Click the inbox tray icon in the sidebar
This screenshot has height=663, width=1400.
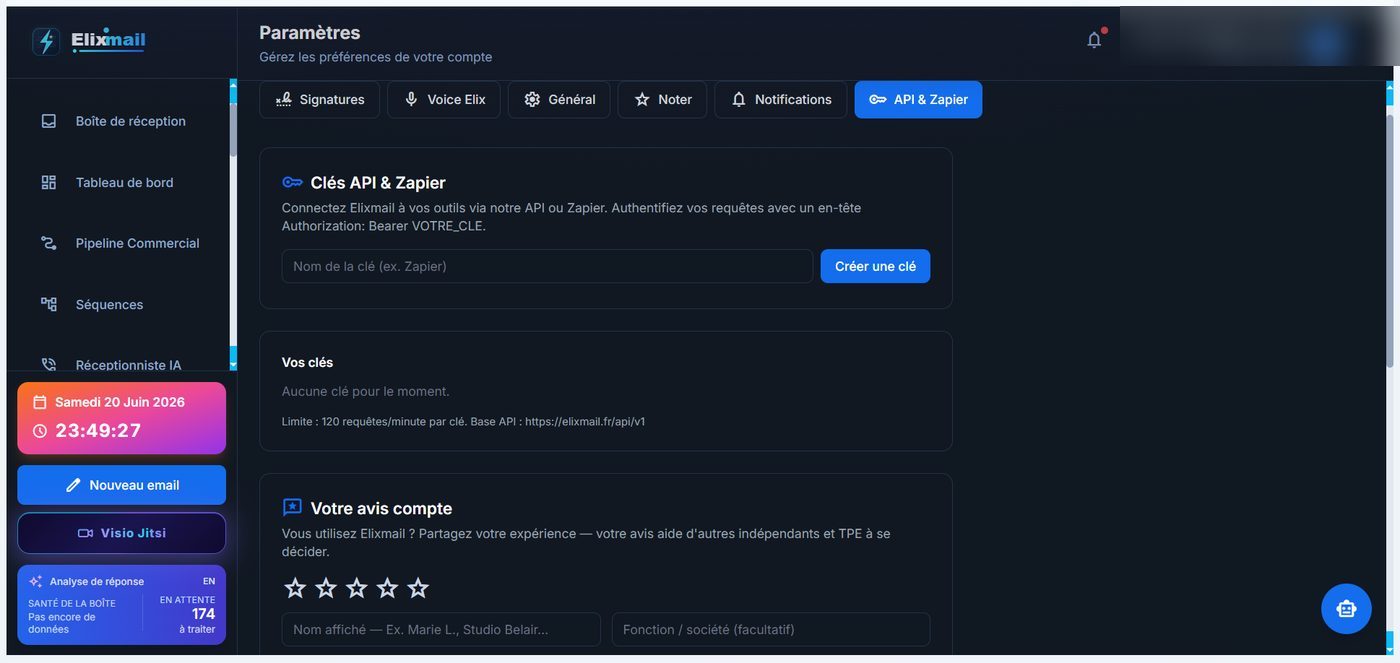48,121
